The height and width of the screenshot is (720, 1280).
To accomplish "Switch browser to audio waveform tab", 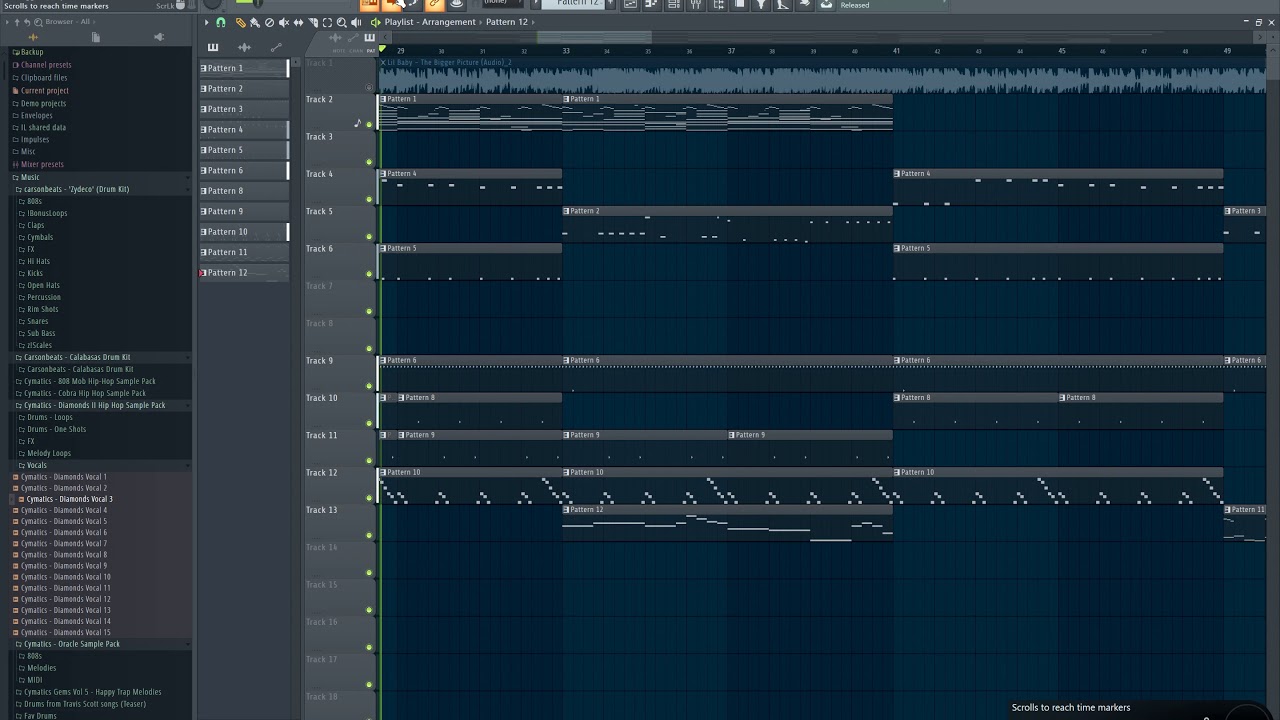I will [33, 37].
